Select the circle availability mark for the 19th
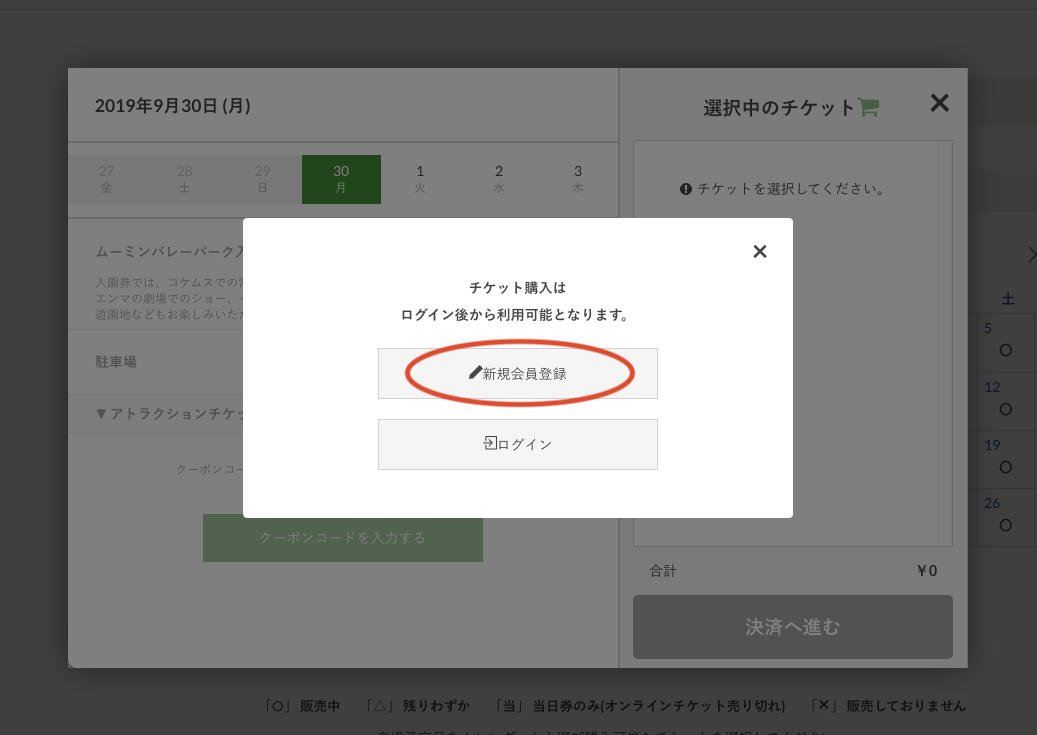Viewport: 1037px width, 735px height. click(x=1005, y=466)
